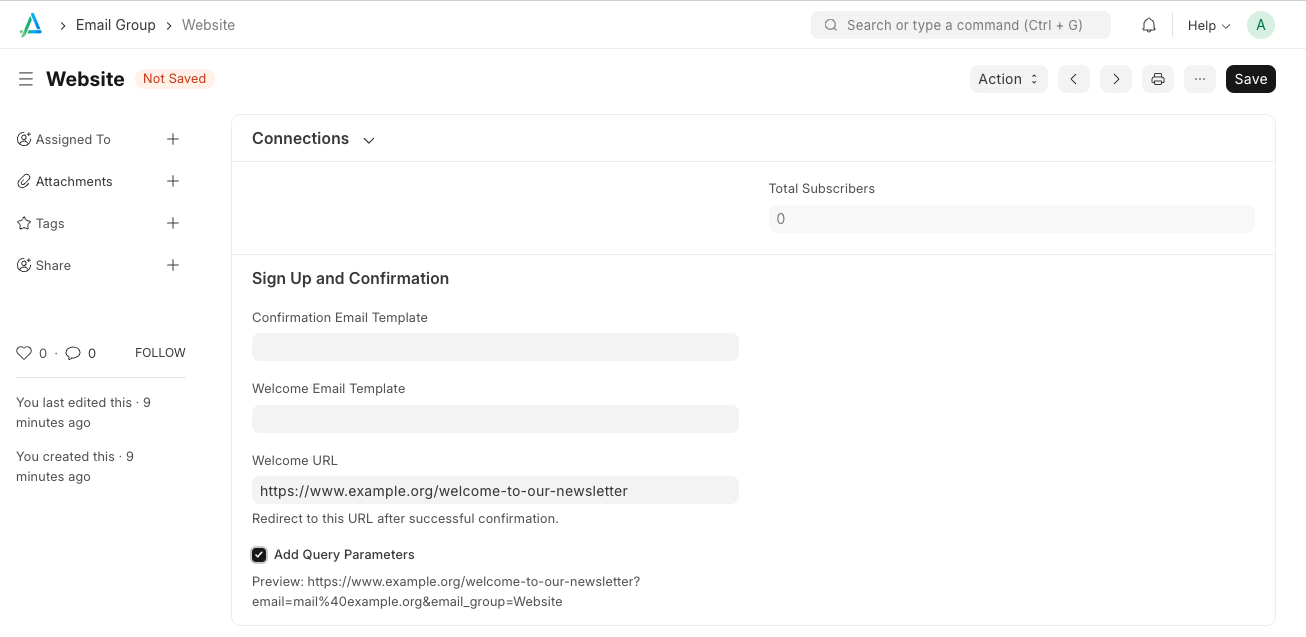1306x637 pixels.
Task: Add an assignee with plus icon
Action: tap(173, 139)
